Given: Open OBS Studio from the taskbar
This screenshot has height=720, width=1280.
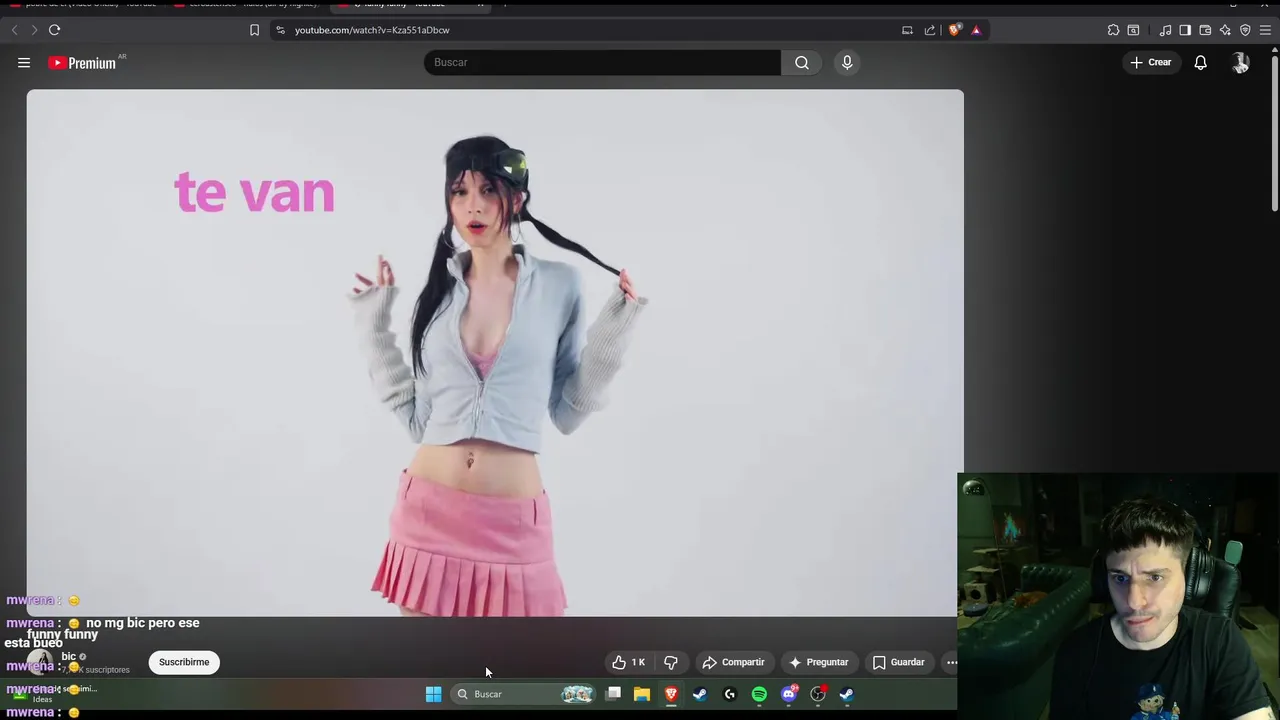Looking at the screenshot, I should (x=818, y=694).
